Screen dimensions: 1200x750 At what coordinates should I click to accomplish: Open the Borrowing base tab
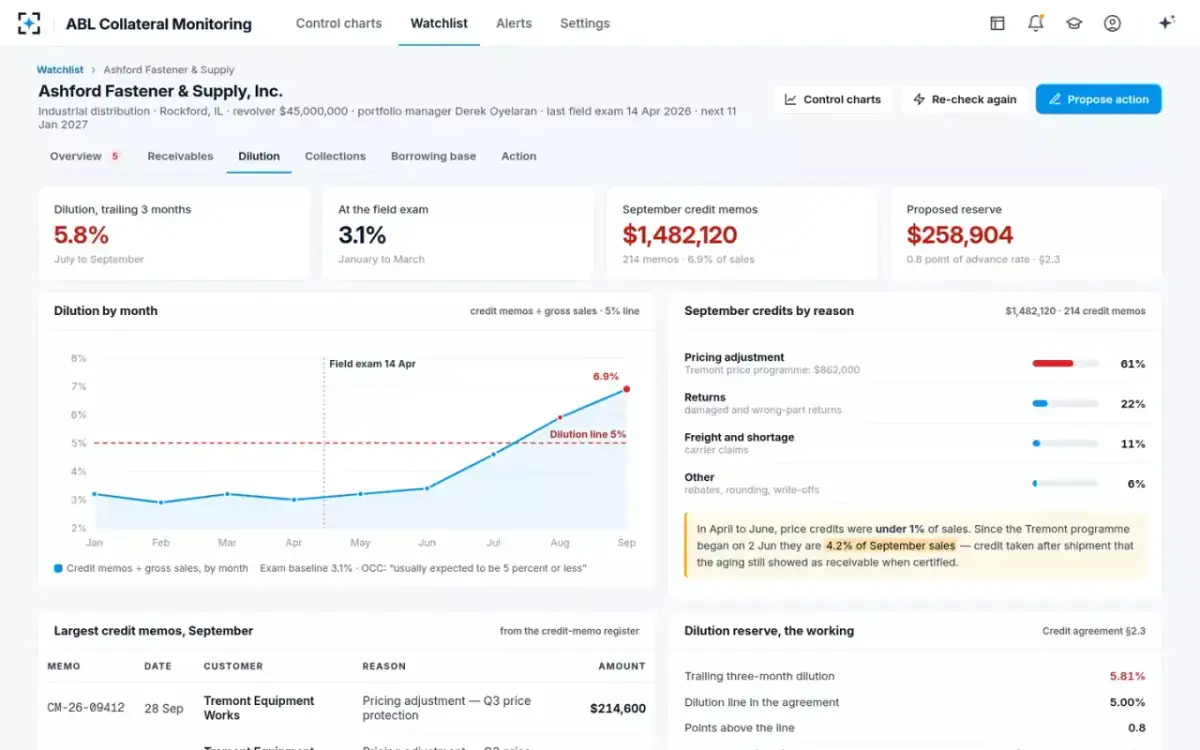coord(433,156)
